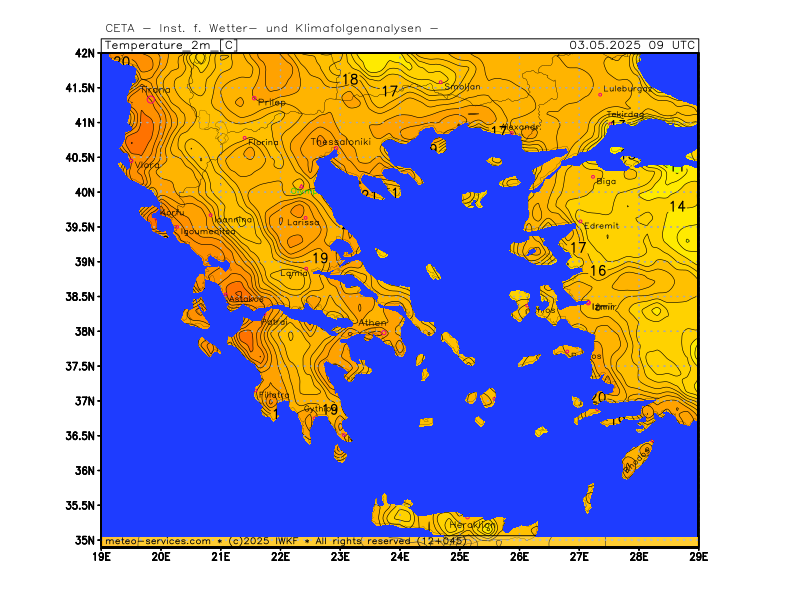This screenshot has width=800, height=600.
Task: Click the 21E longitude label
Action: (221, 557)
